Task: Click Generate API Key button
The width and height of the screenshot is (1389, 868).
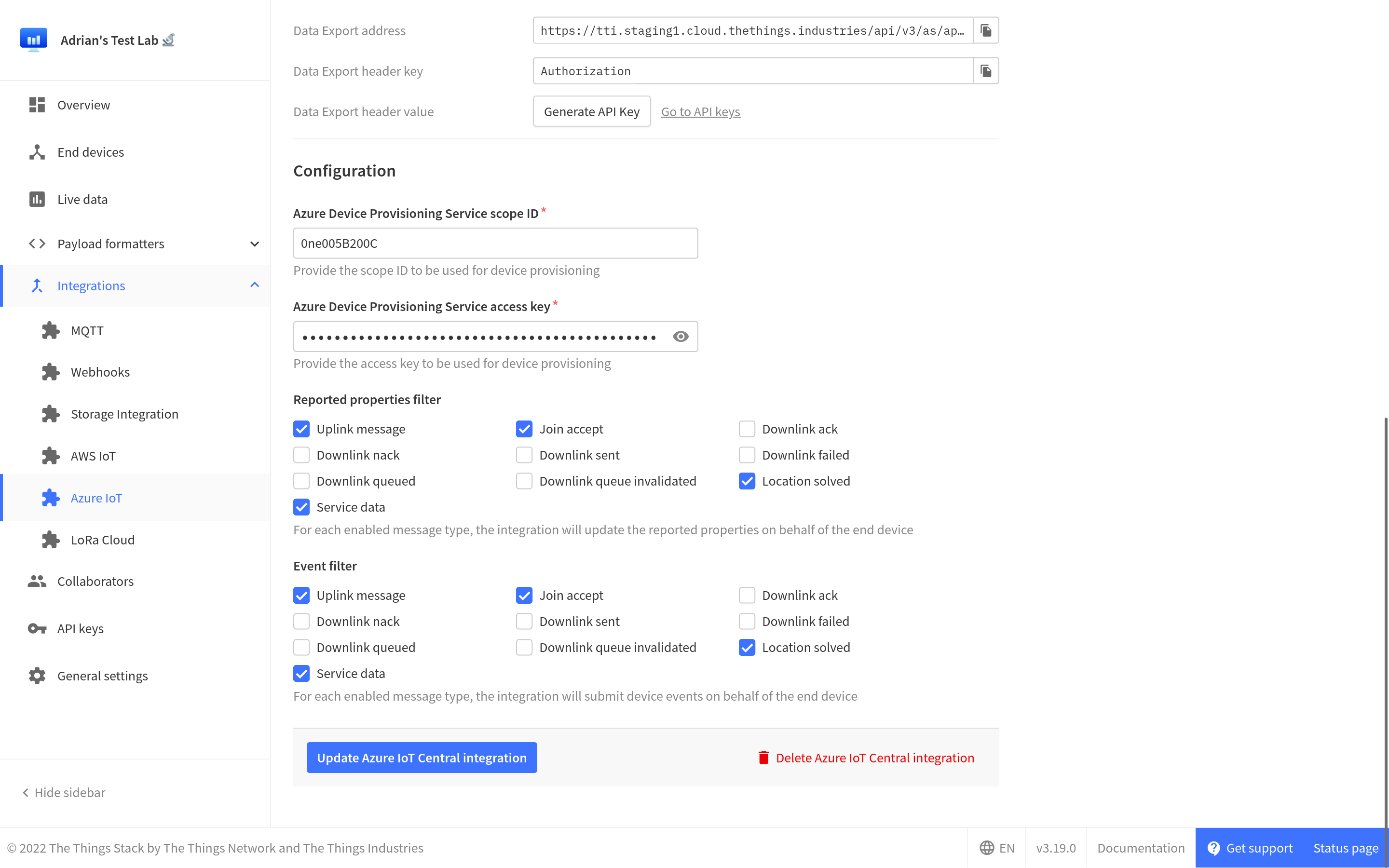Action: pyautogui.click(x=591, y=111)
